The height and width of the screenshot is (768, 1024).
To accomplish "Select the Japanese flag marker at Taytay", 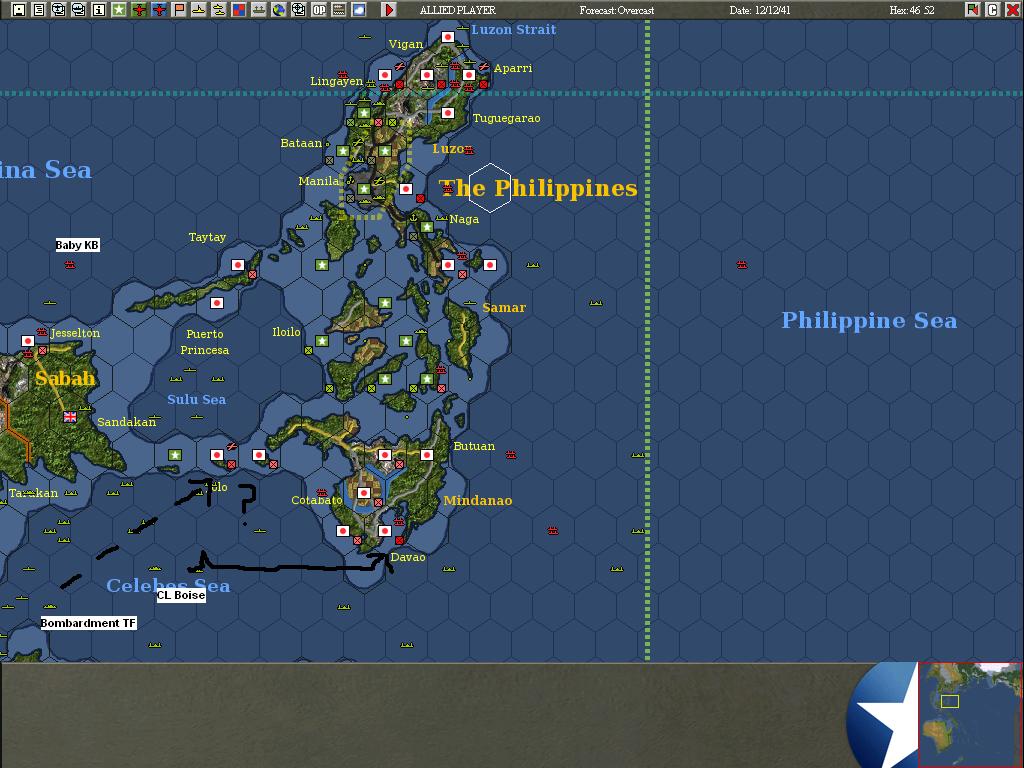I will (x=238, y=264).
